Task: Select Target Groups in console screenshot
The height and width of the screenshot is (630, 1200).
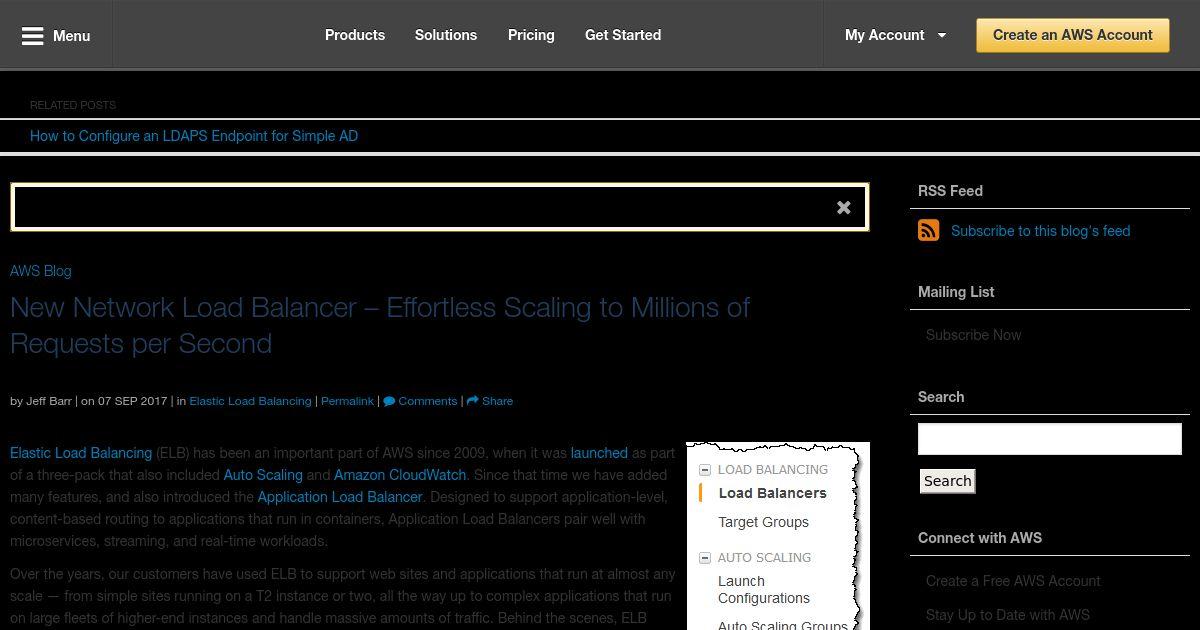Action: [x=764, y=522]
